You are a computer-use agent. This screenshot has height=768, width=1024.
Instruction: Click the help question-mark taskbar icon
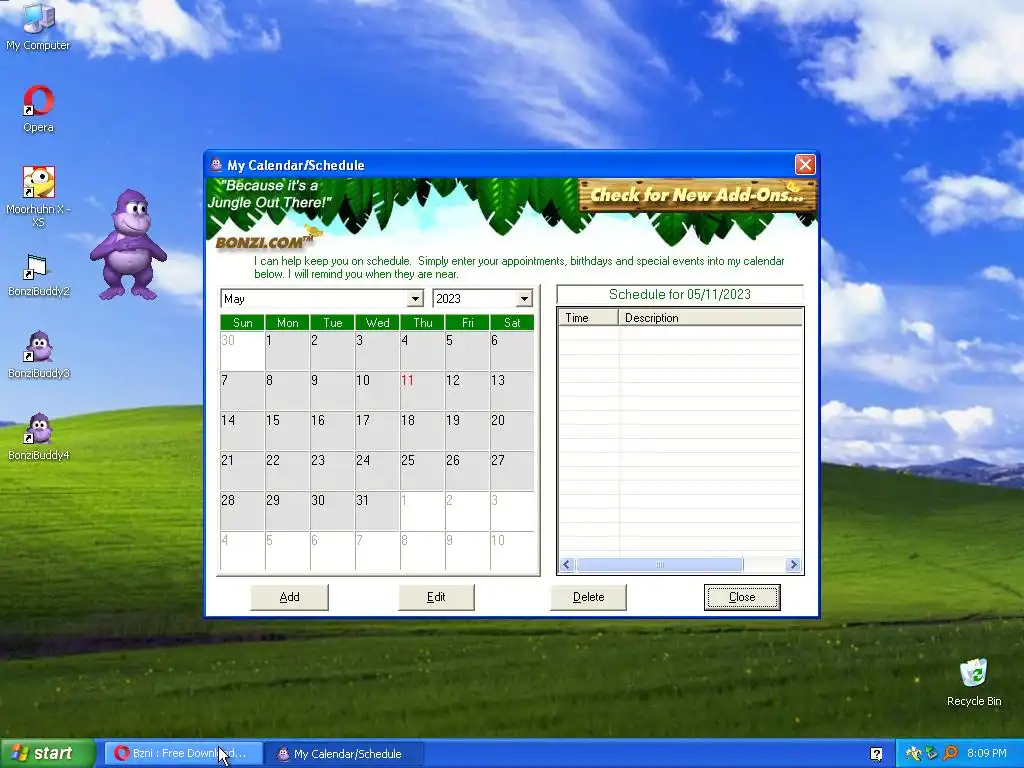coord(876,754)
